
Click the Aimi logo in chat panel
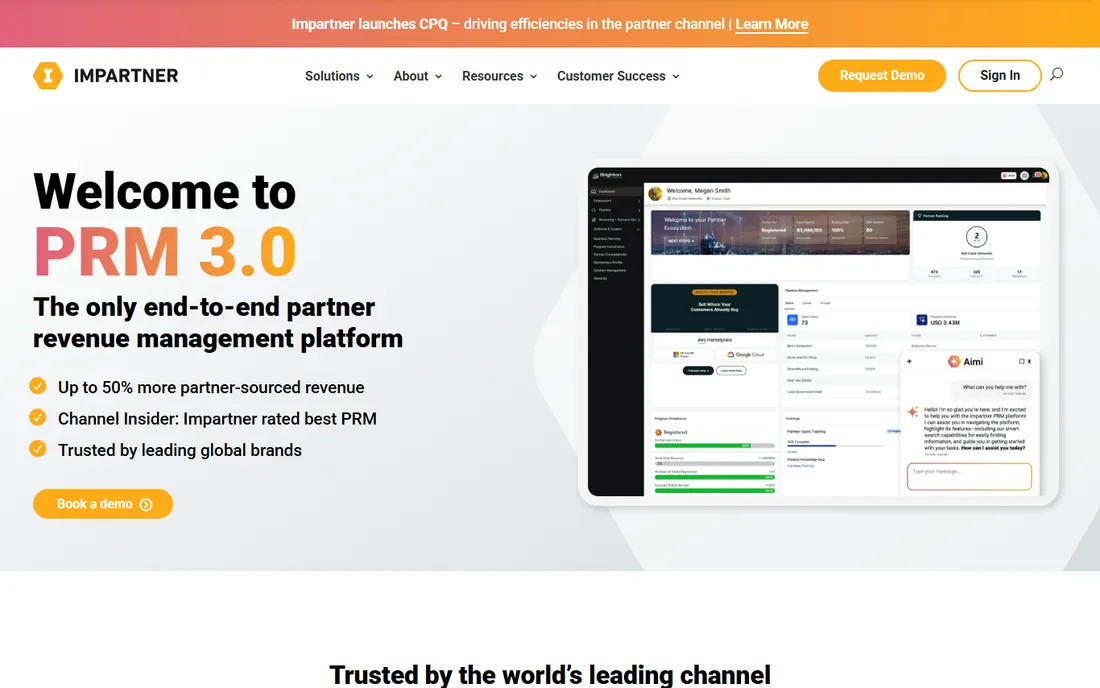(x=954, y=361)
